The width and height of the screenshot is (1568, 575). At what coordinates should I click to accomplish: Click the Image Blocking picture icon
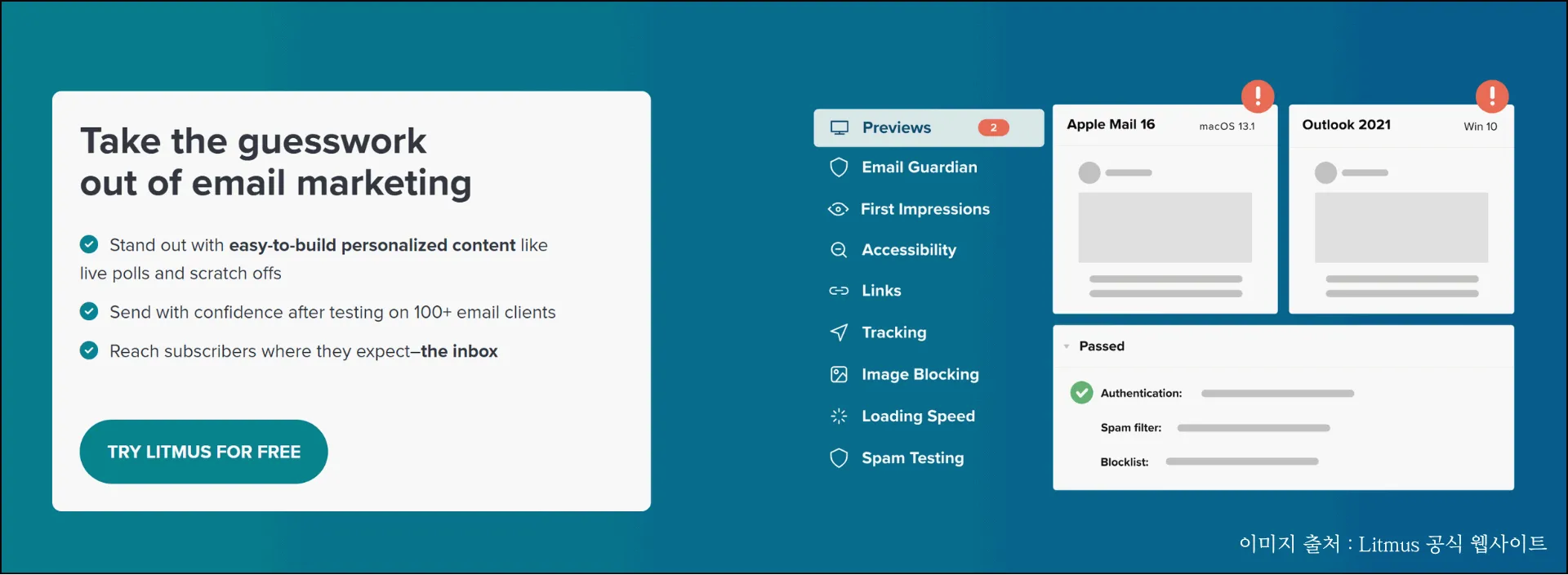click(x=839, y=374)
